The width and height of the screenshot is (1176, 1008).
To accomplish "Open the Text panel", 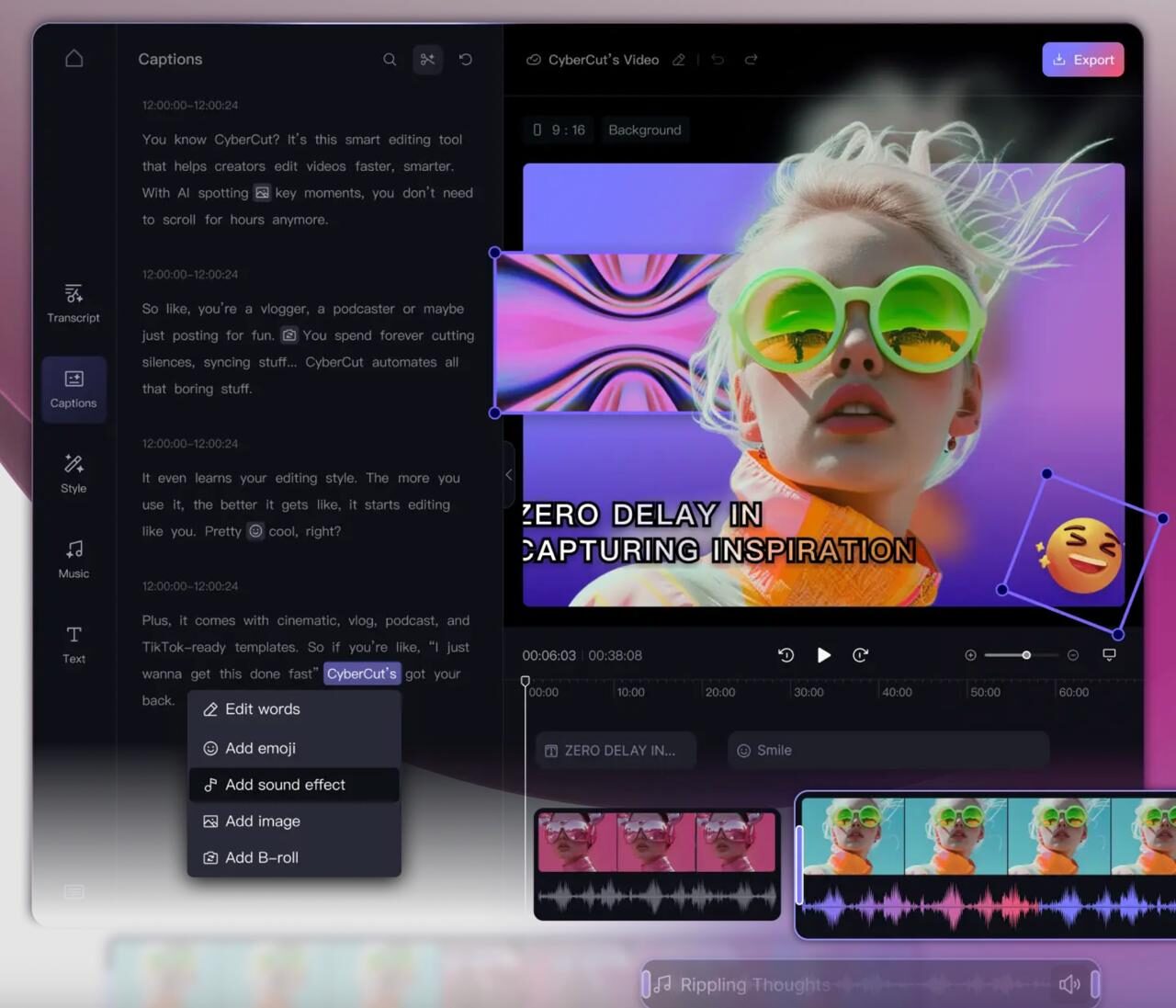I will 73,645.
